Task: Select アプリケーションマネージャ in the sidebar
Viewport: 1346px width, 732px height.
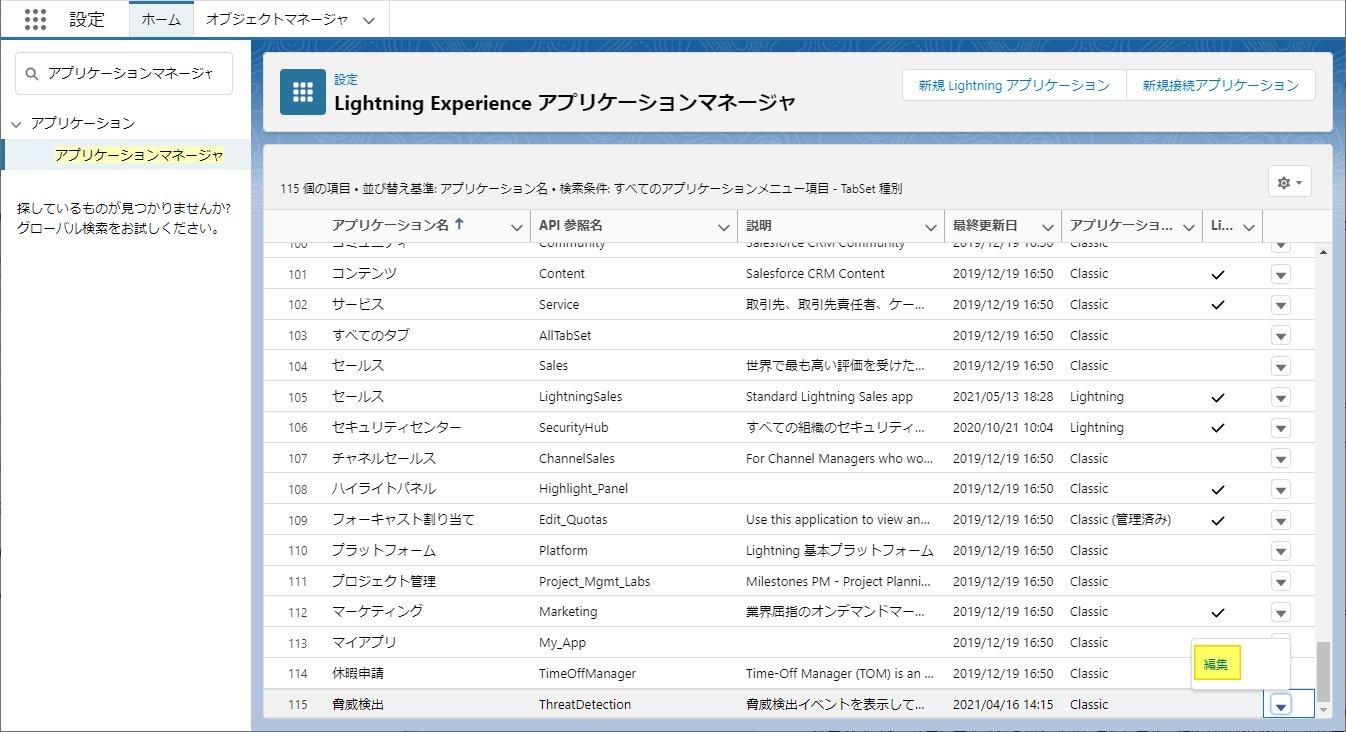Action: pyautogui.click(x=138, y=155)
